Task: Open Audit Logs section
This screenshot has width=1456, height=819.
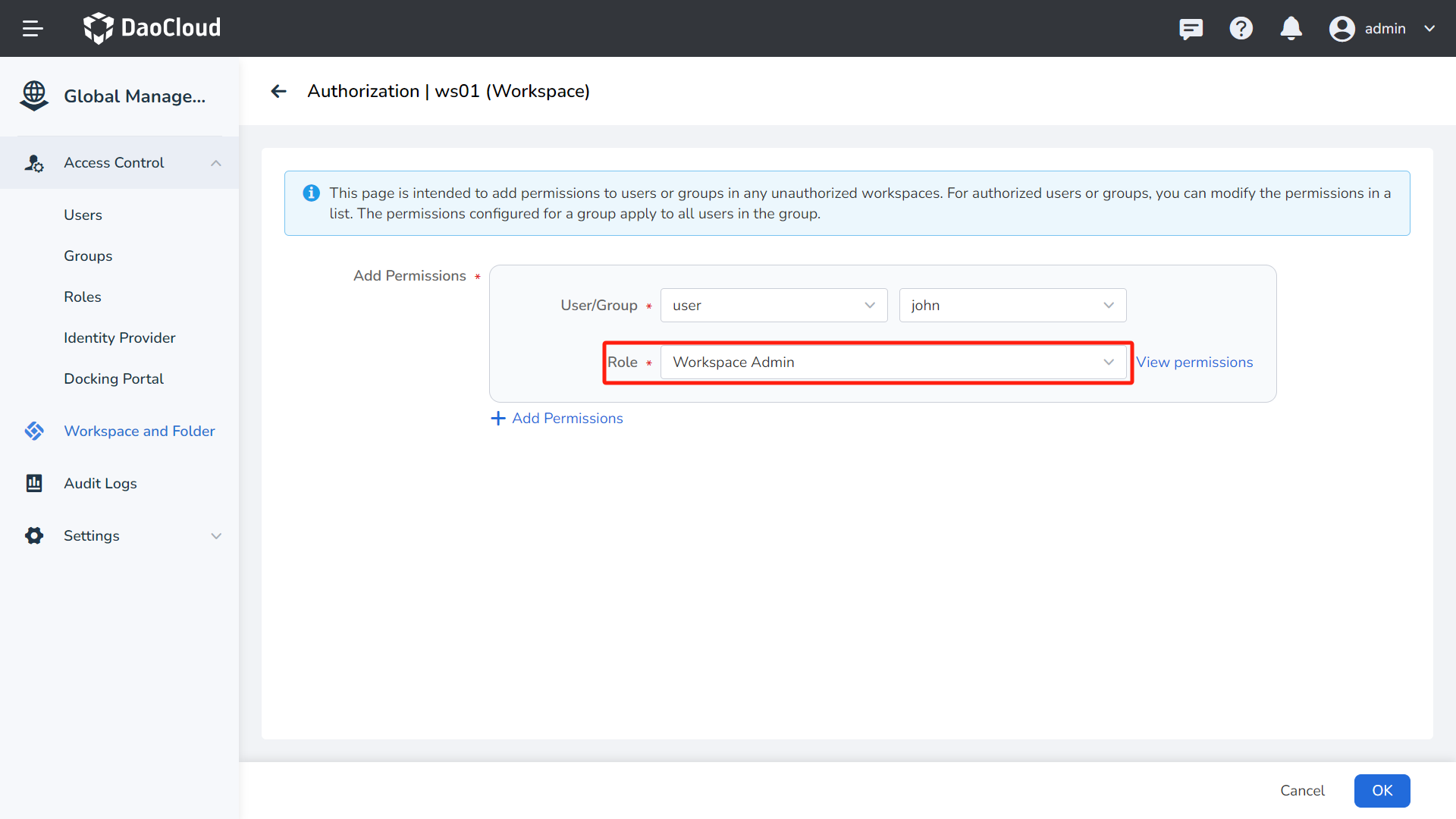Action: point(100,483)
